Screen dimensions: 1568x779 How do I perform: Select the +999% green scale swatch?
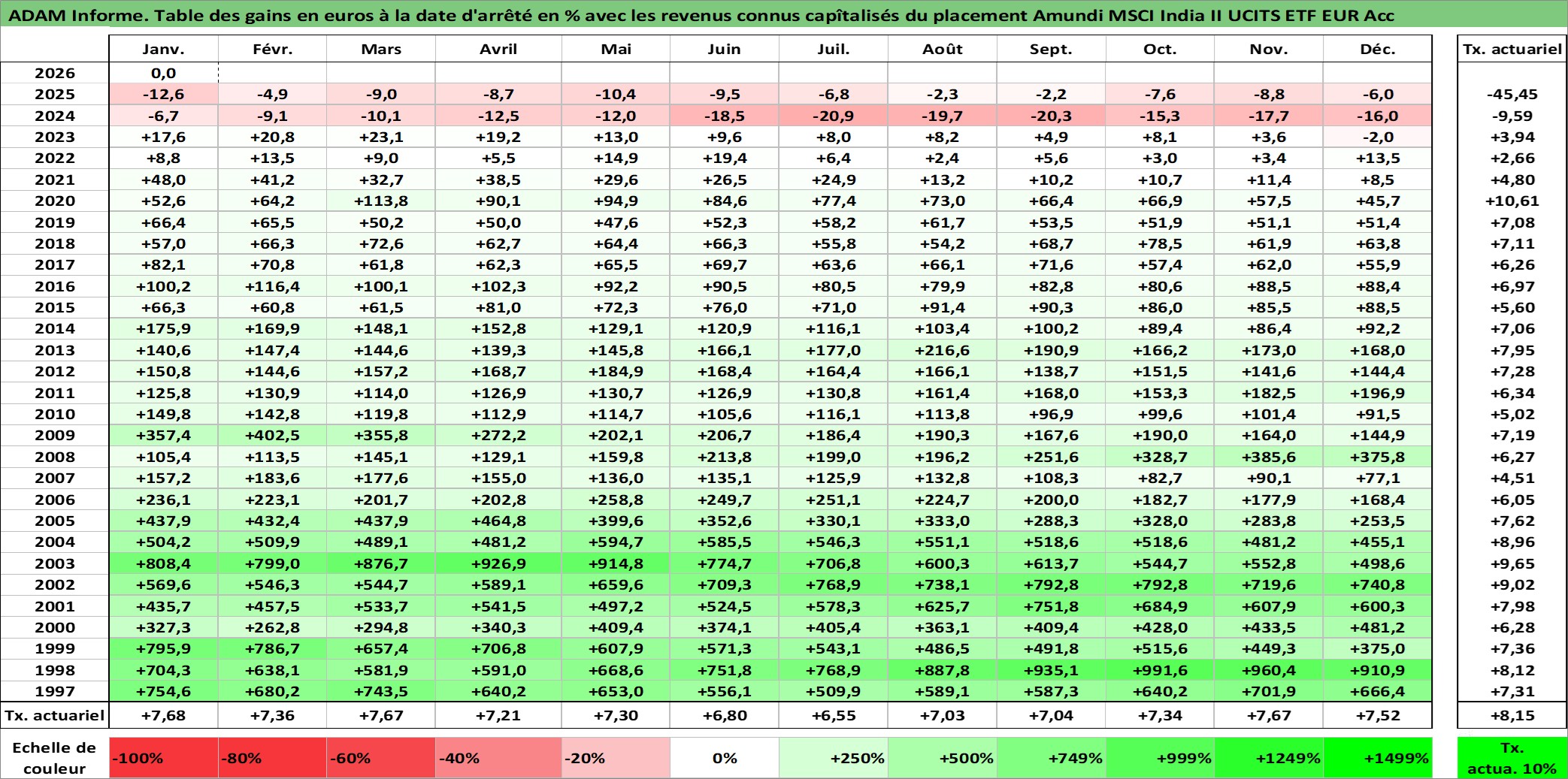point(1160,757)
